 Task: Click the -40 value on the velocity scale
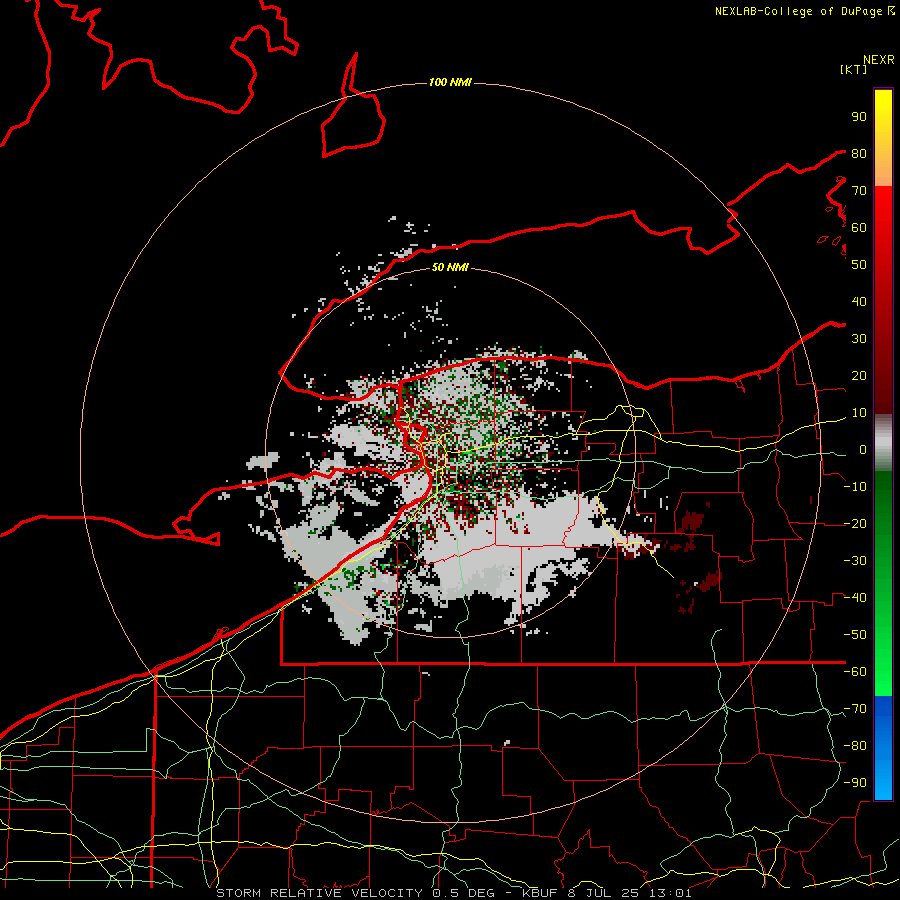click(855, 598)
